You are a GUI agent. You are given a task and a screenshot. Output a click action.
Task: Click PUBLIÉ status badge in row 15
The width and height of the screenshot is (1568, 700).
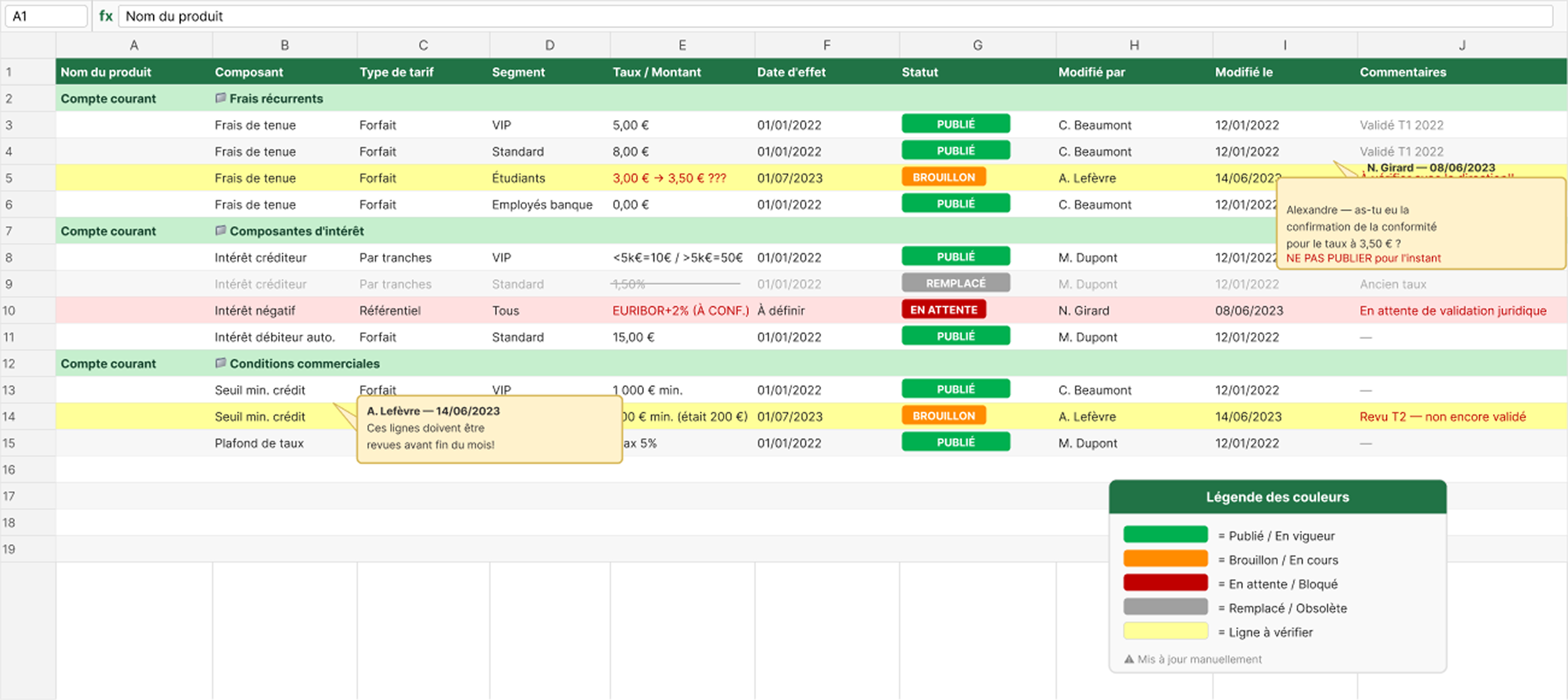pos(956,442)
